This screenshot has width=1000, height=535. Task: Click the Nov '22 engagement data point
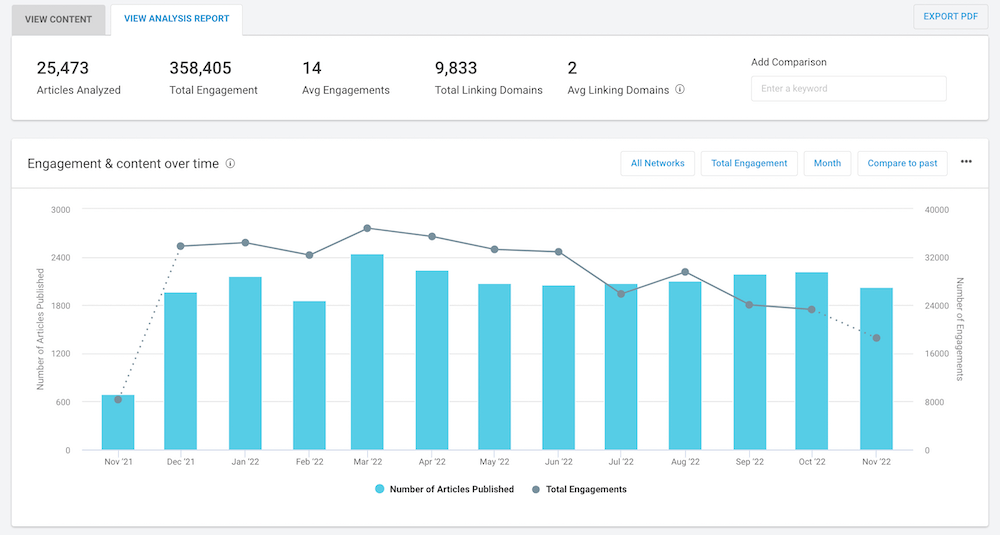876,338
